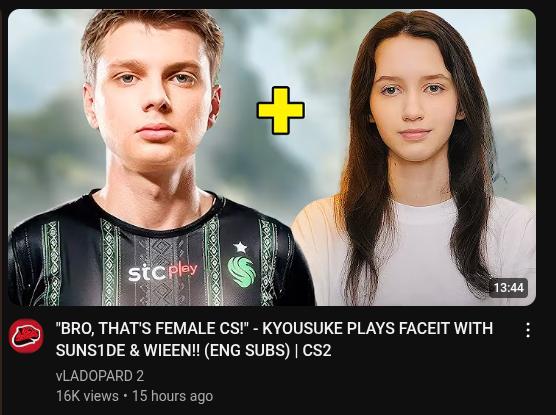
Task: Click the "CS2" text at the title end
Action: pyautogui.click(x=317, y=350)
